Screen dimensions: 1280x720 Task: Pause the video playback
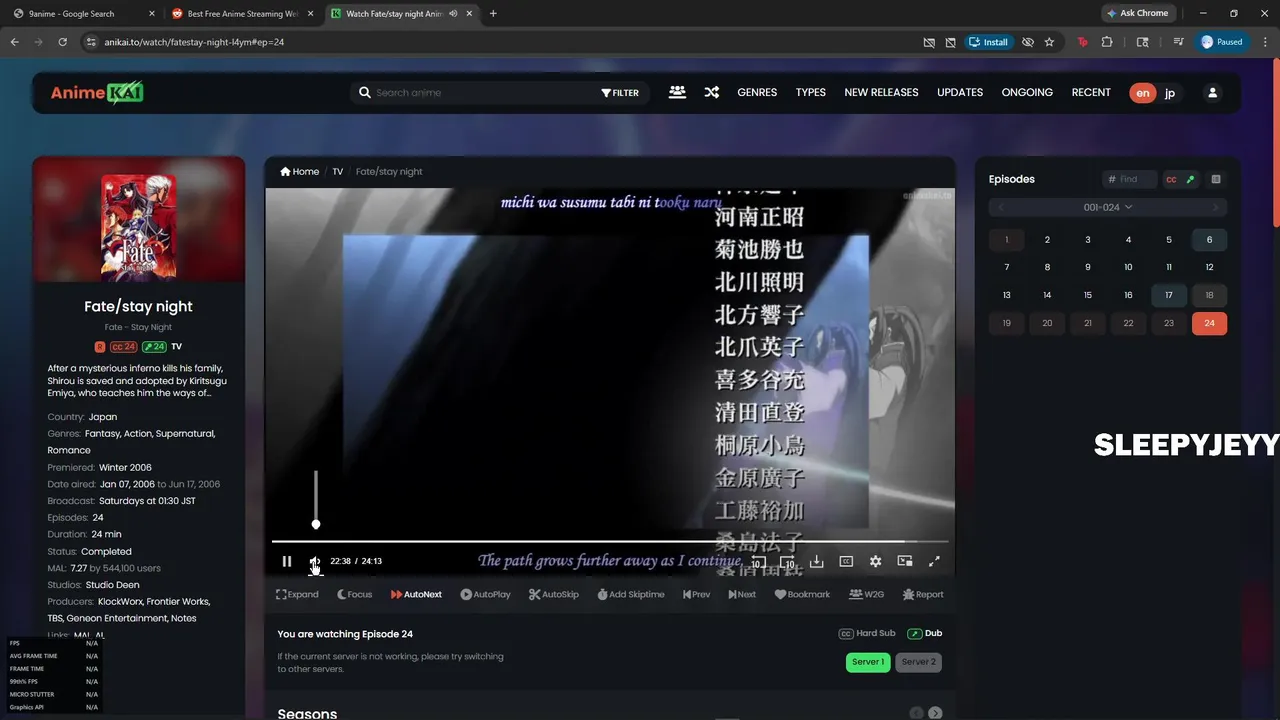click(287, 562)
